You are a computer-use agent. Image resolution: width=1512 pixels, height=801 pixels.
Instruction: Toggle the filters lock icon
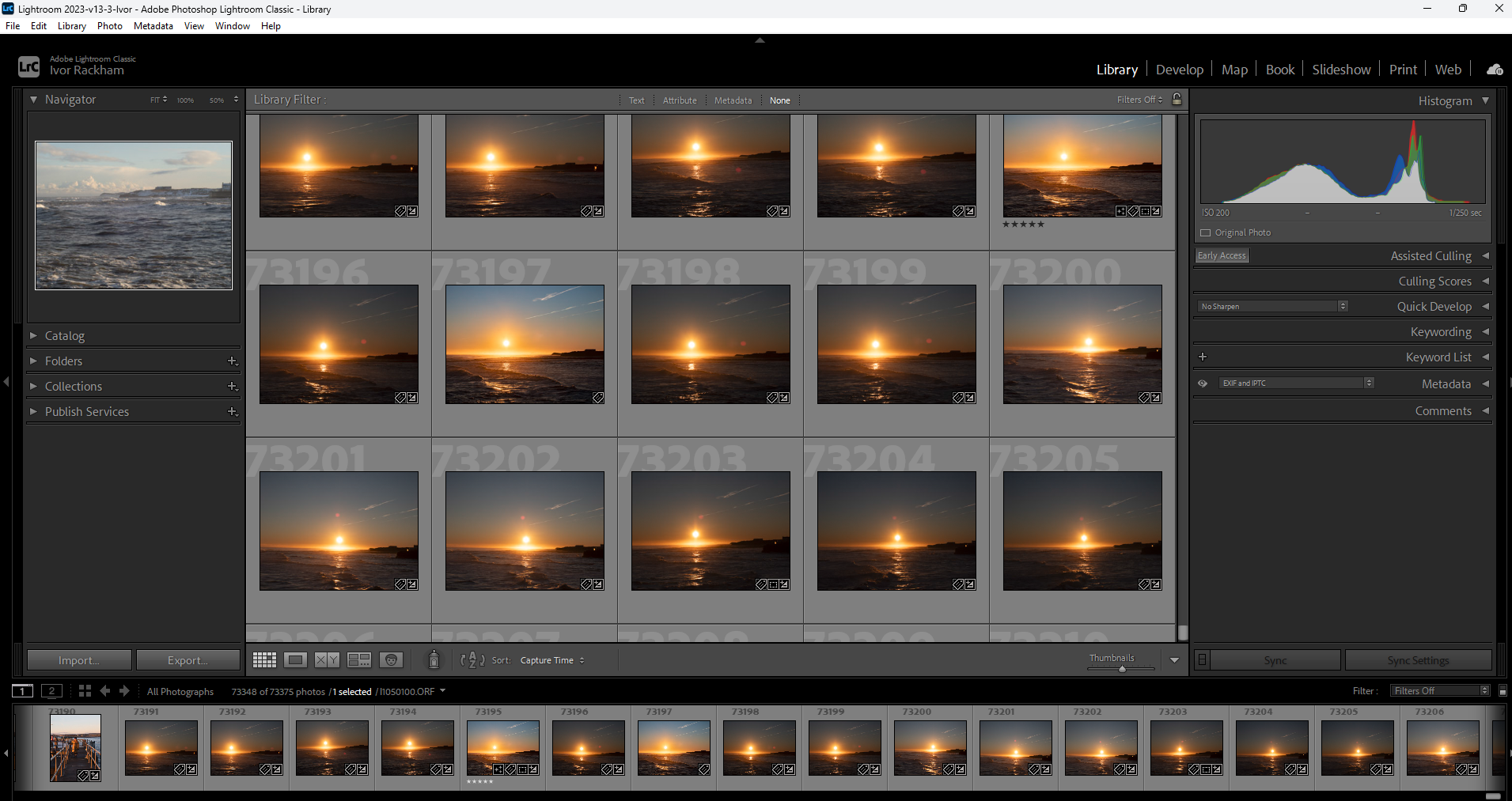1177,100
